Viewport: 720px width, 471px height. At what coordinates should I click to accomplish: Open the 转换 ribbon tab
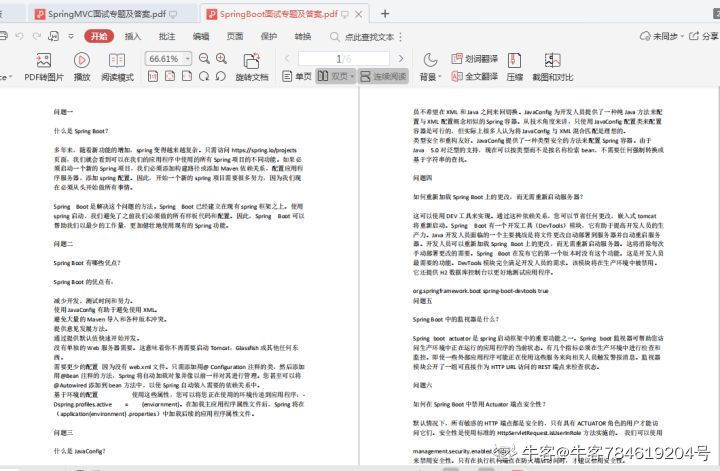(x=303, y=36)
